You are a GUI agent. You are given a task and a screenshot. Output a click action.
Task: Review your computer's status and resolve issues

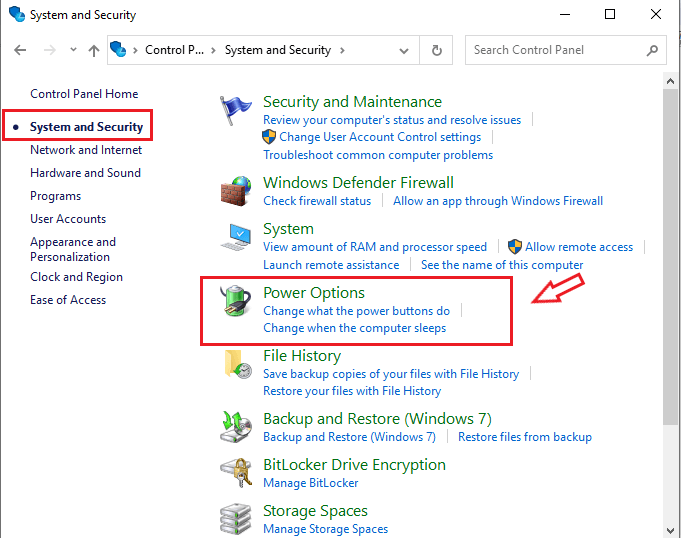tap(392, 120)
